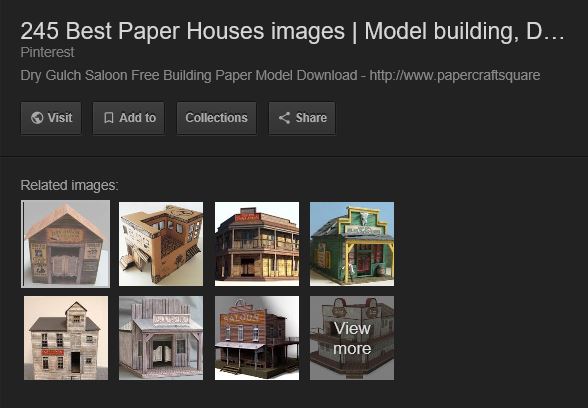
Task: Open the brown SALOON sign building thumbnail
Action: 257,338
